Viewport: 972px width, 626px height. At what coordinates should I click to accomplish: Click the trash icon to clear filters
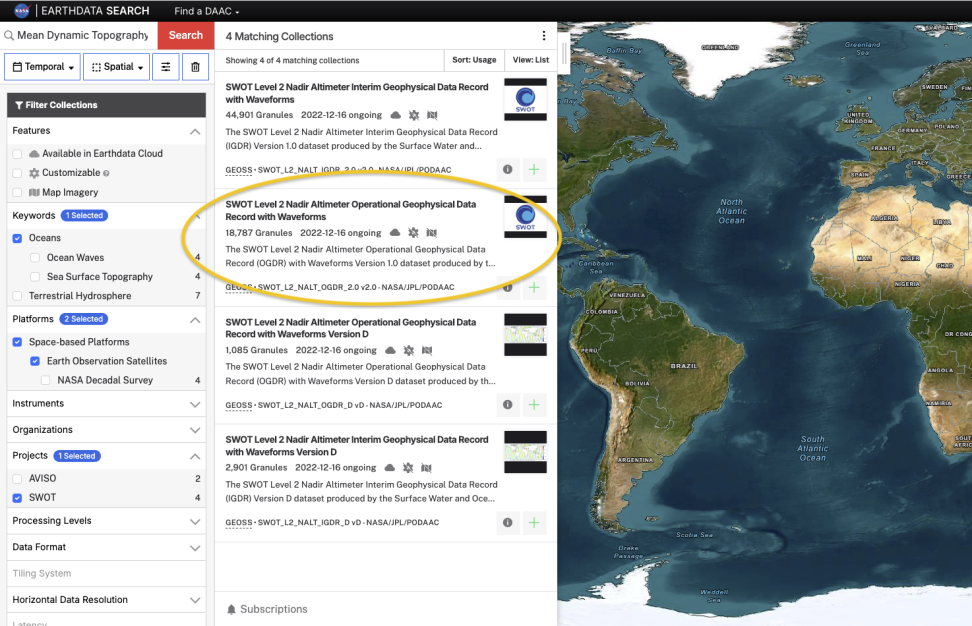click(x=195, y=67)
